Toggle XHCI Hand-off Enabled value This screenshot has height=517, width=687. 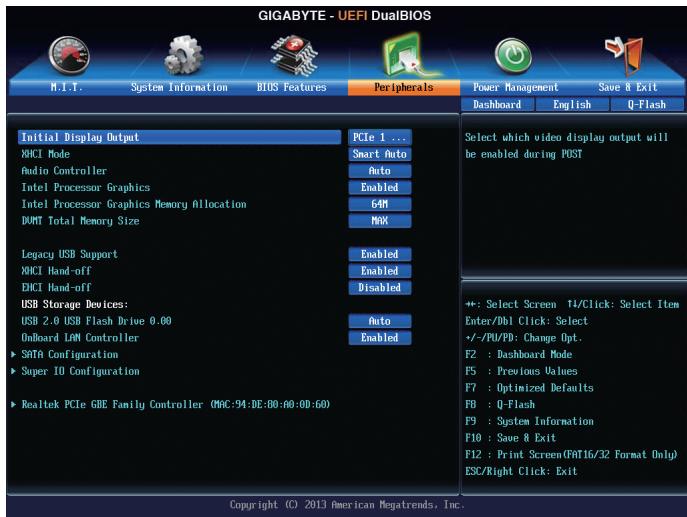(x=380, y=271)
